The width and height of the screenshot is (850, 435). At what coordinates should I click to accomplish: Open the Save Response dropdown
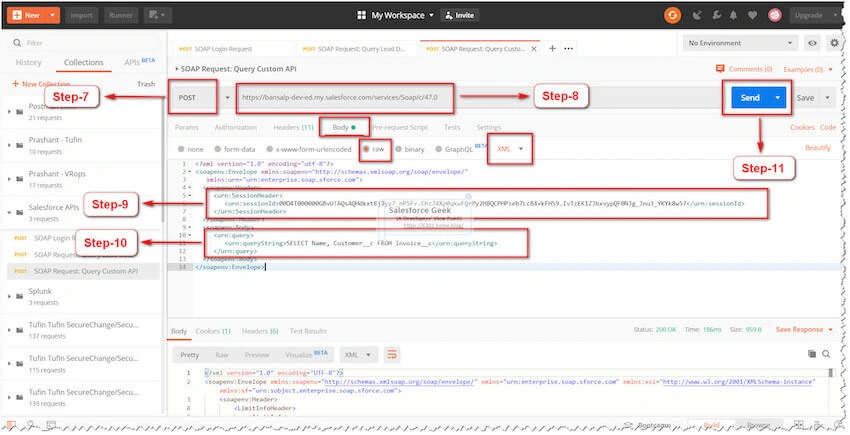[803, 329]
